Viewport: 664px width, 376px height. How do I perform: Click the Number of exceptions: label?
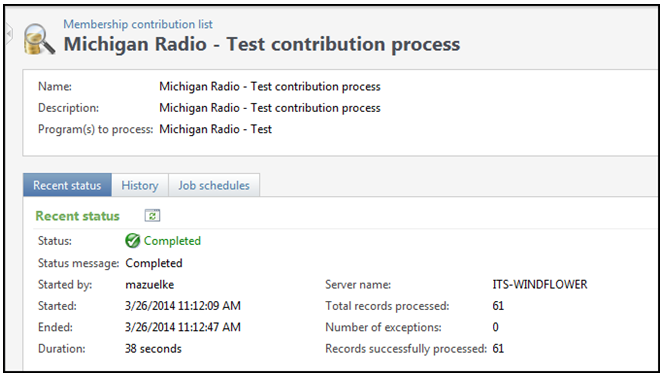coord(383,327)
